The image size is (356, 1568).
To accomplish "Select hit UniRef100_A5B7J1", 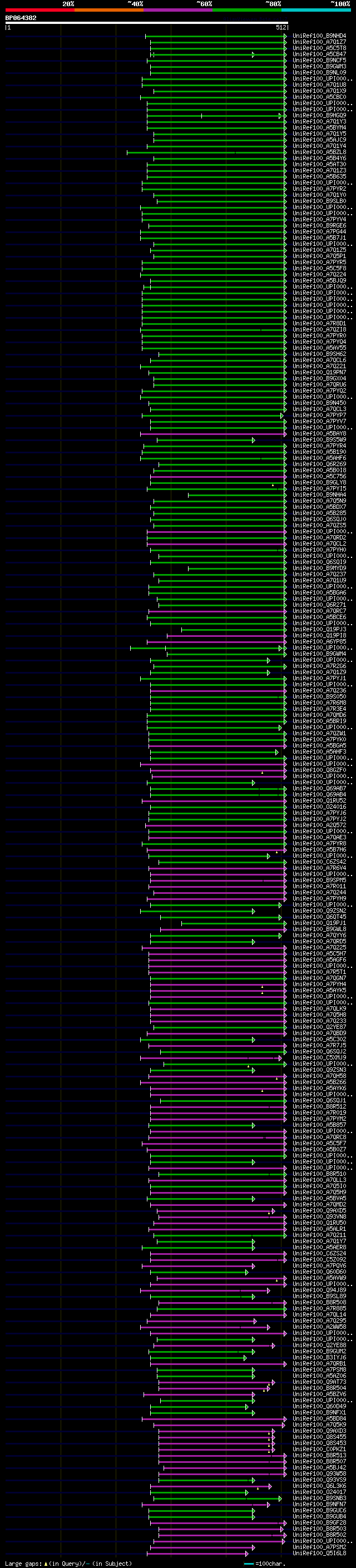I will pyautogui.click(x=319, y=238).
